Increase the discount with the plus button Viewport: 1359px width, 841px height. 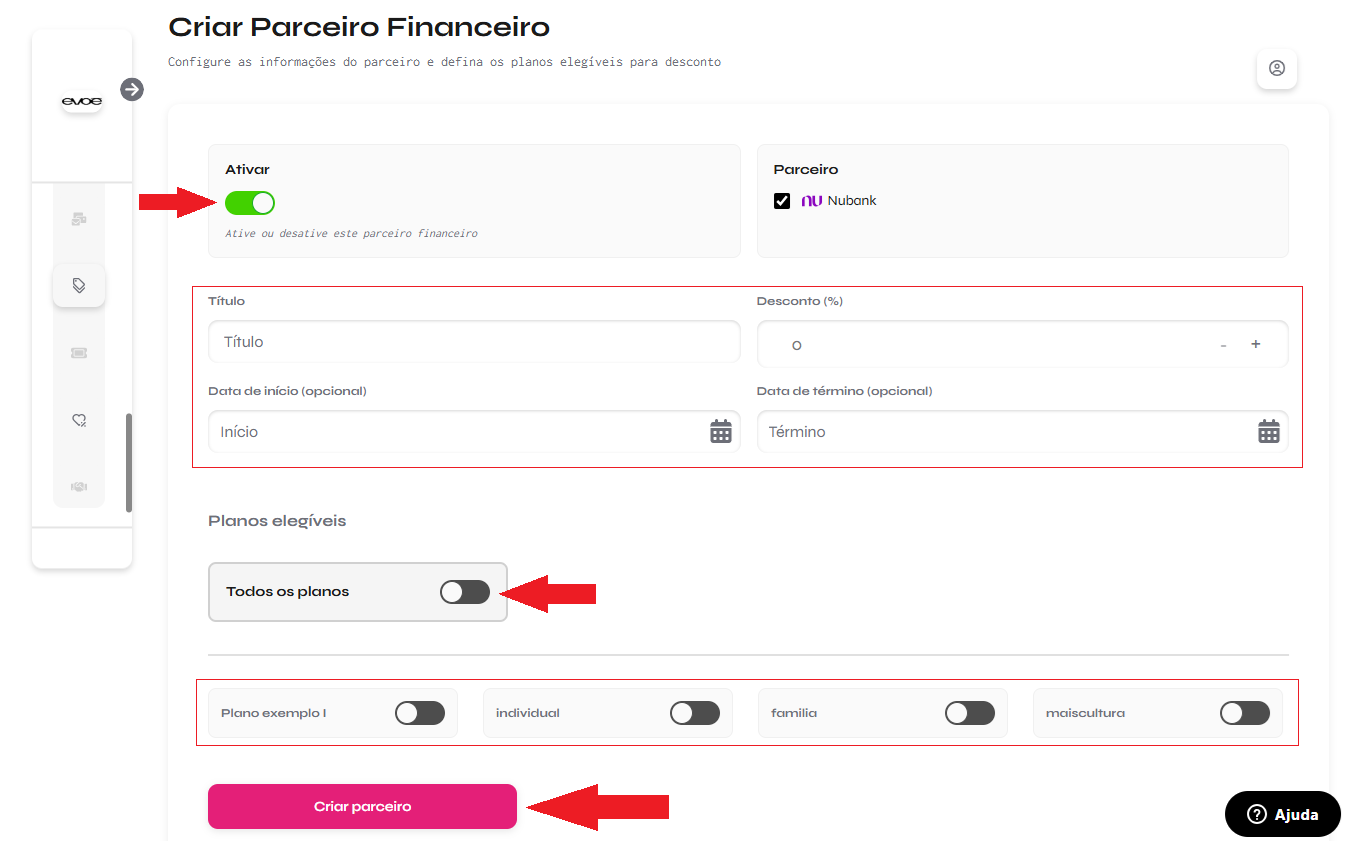pyautogui.click(x=1256, y=345)
